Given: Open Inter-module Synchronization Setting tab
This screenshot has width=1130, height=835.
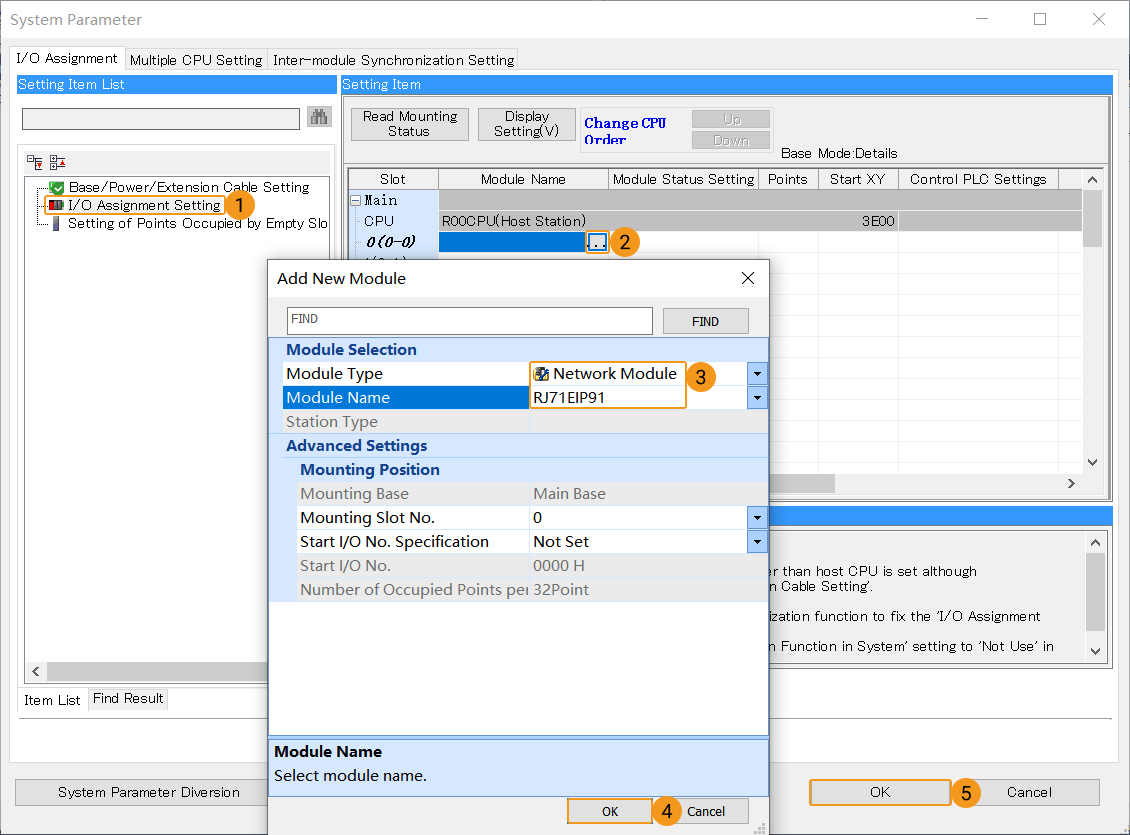Looking at the screenshot, I should [x=393, y=60].
